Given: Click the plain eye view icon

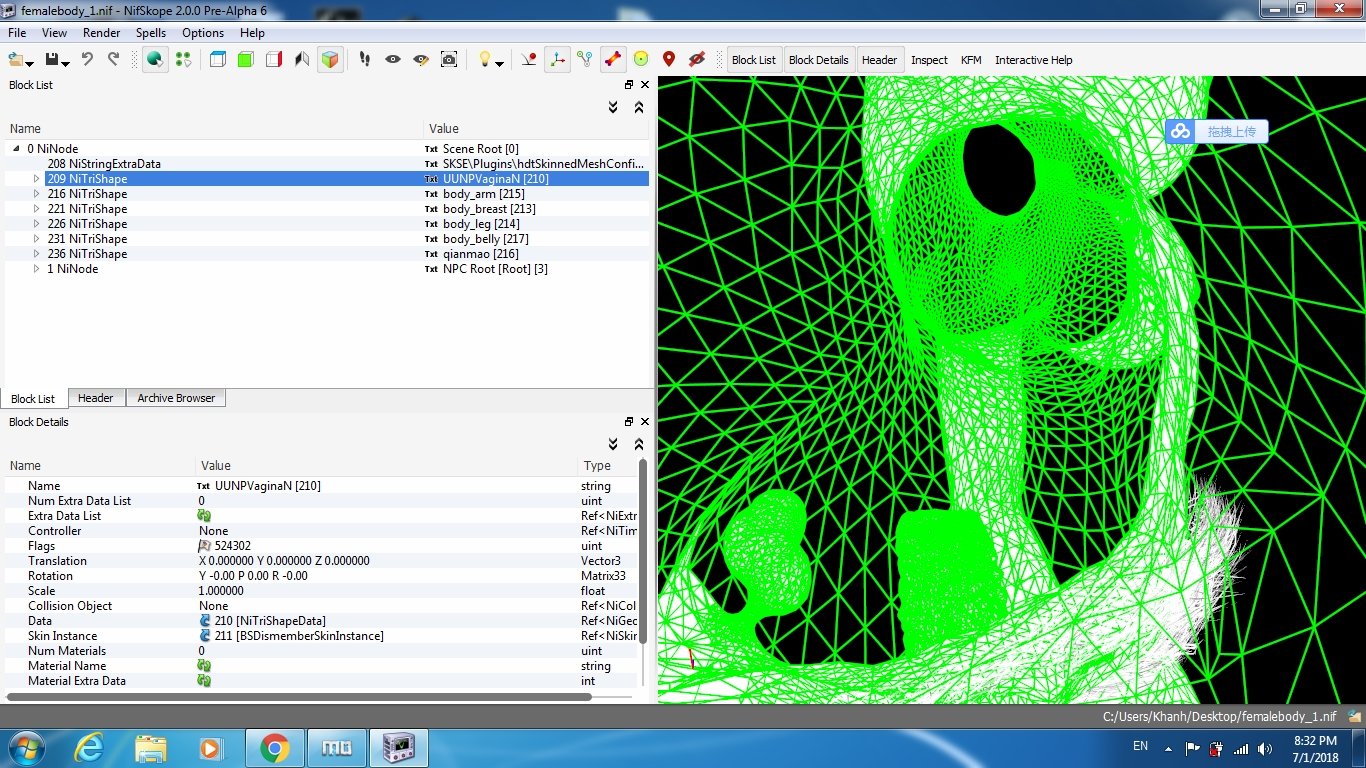Looking at the screenshot, I should tap(393, 60).
